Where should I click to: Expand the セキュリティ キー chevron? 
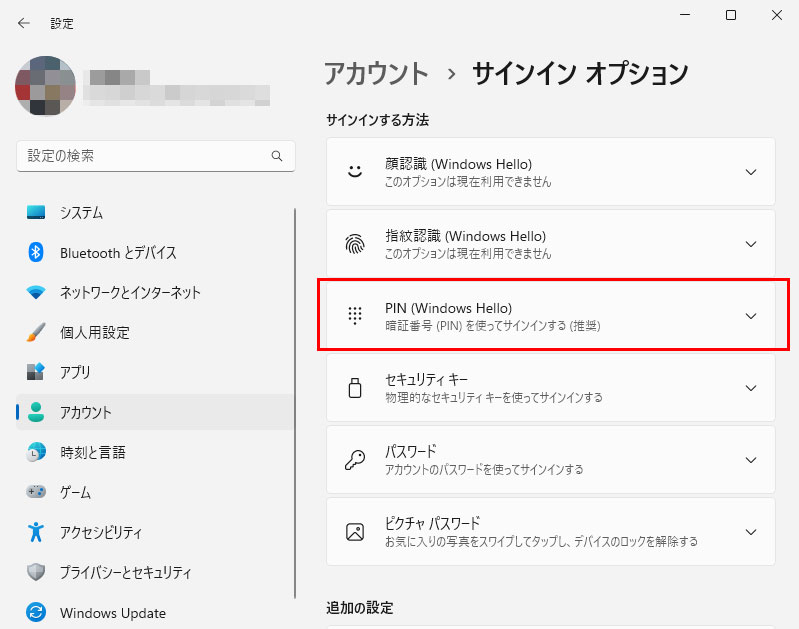[751, 388]
